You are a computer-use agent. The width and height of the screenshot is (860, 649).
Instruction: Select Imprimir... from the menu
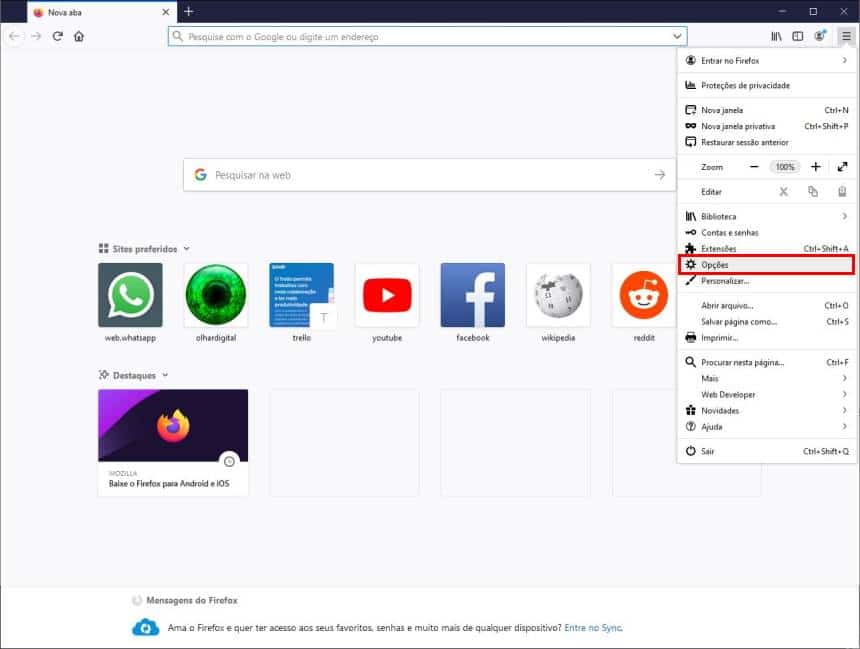[766, 337]
